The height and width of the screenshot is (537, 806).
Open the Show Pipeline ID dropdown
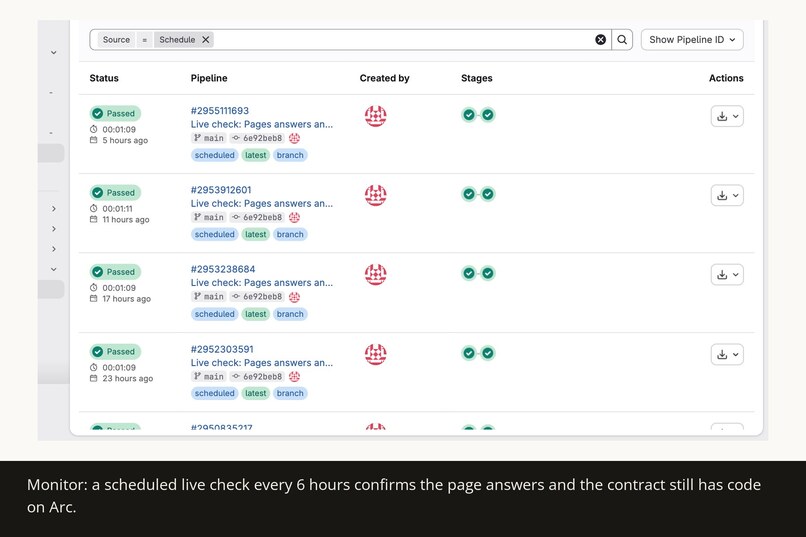click(692, 40)
